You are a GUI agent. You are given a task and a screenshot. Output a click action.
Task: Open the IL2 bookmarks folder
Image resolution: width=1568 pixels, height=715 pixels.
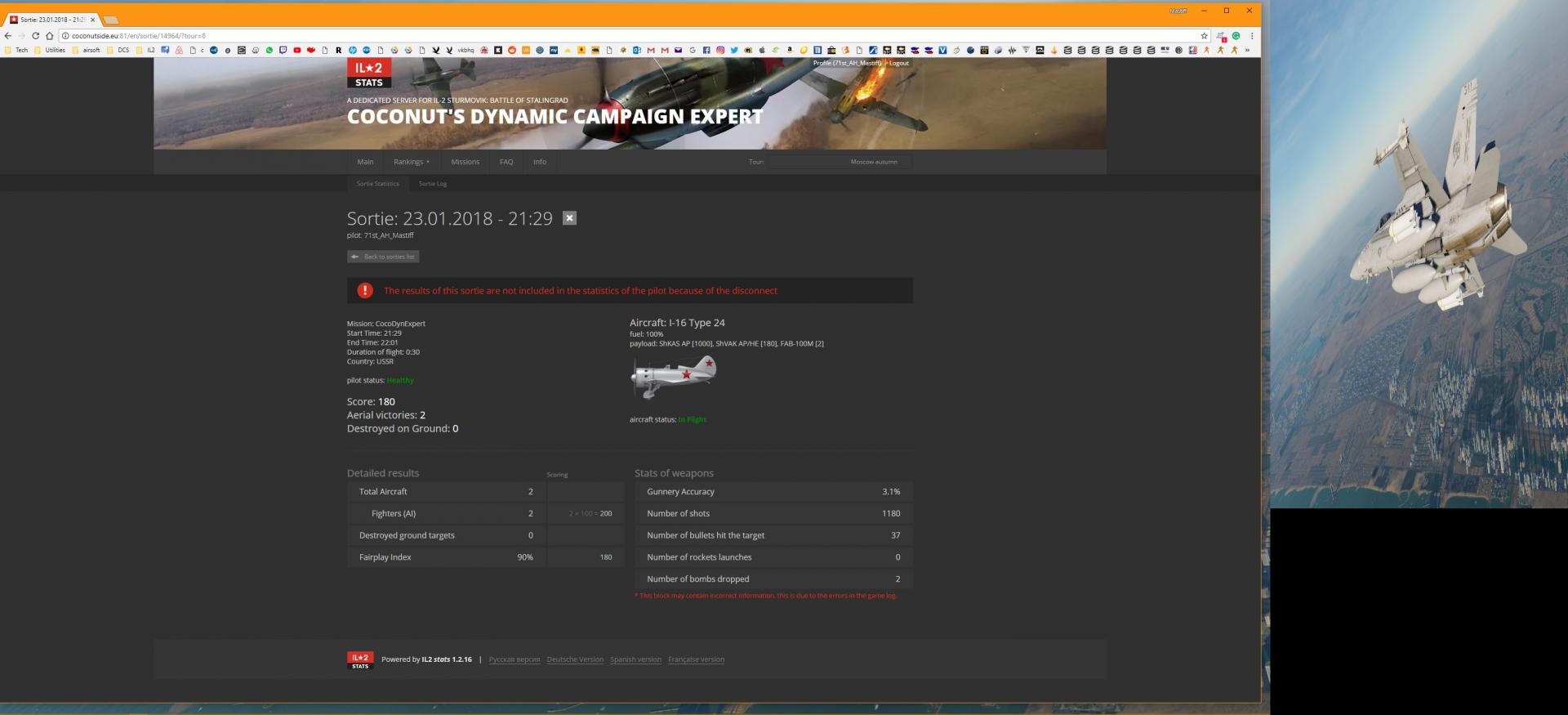[x=145, y=50]
